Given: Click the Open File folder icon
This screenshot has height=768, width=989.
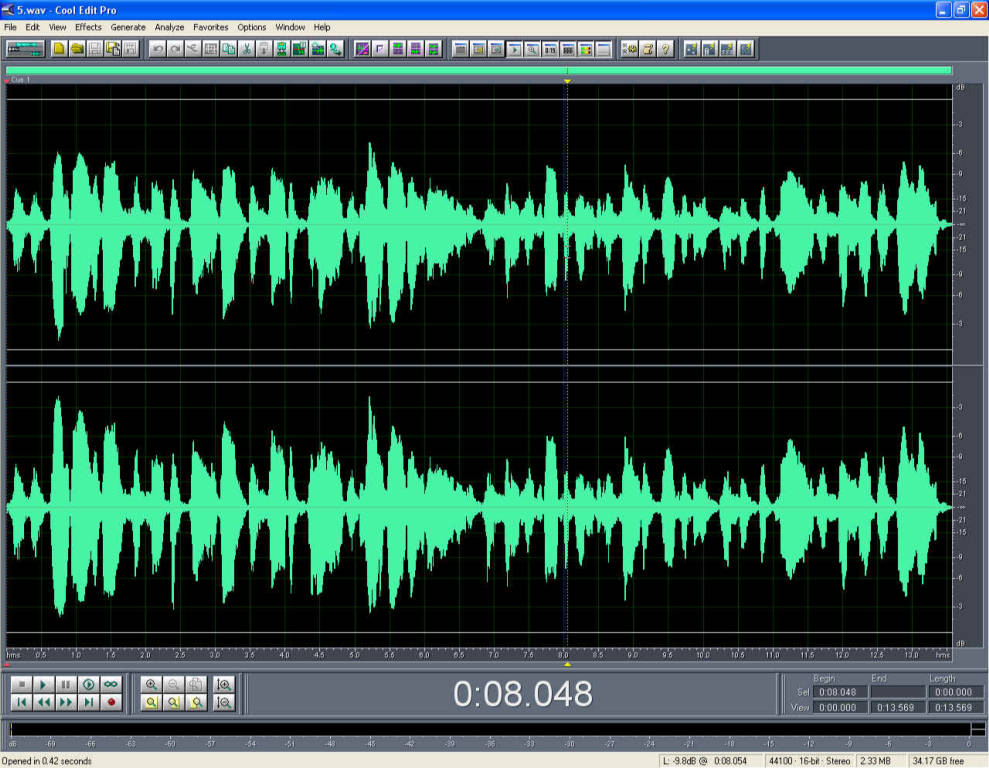Looking at the screenshot, I should [76, 48].
